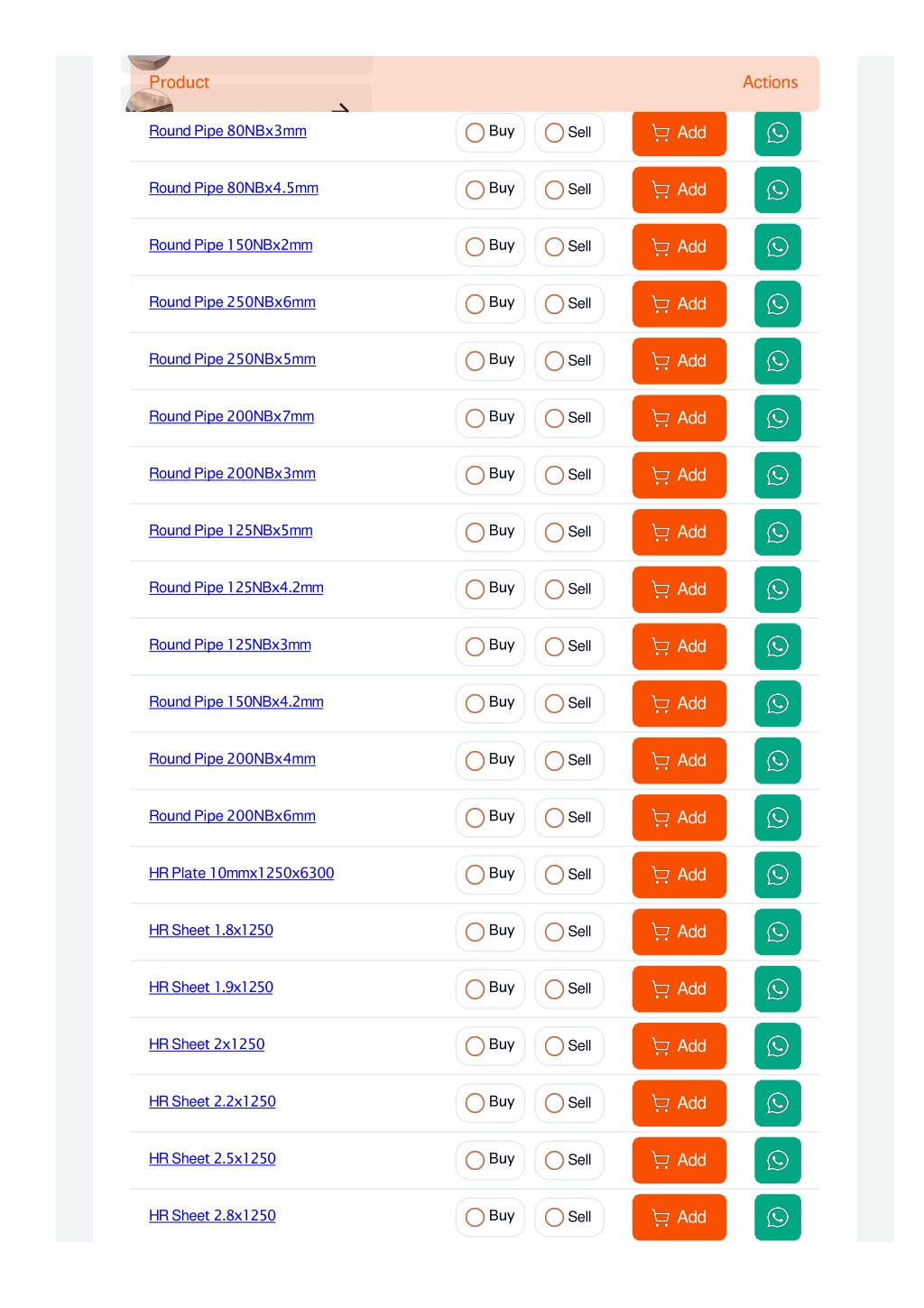Open WhatsApp for Round Pipe 125NBx4.2mm
Image resolution: width=924 pixels, height=1308 pixels.
coord(777,589)
